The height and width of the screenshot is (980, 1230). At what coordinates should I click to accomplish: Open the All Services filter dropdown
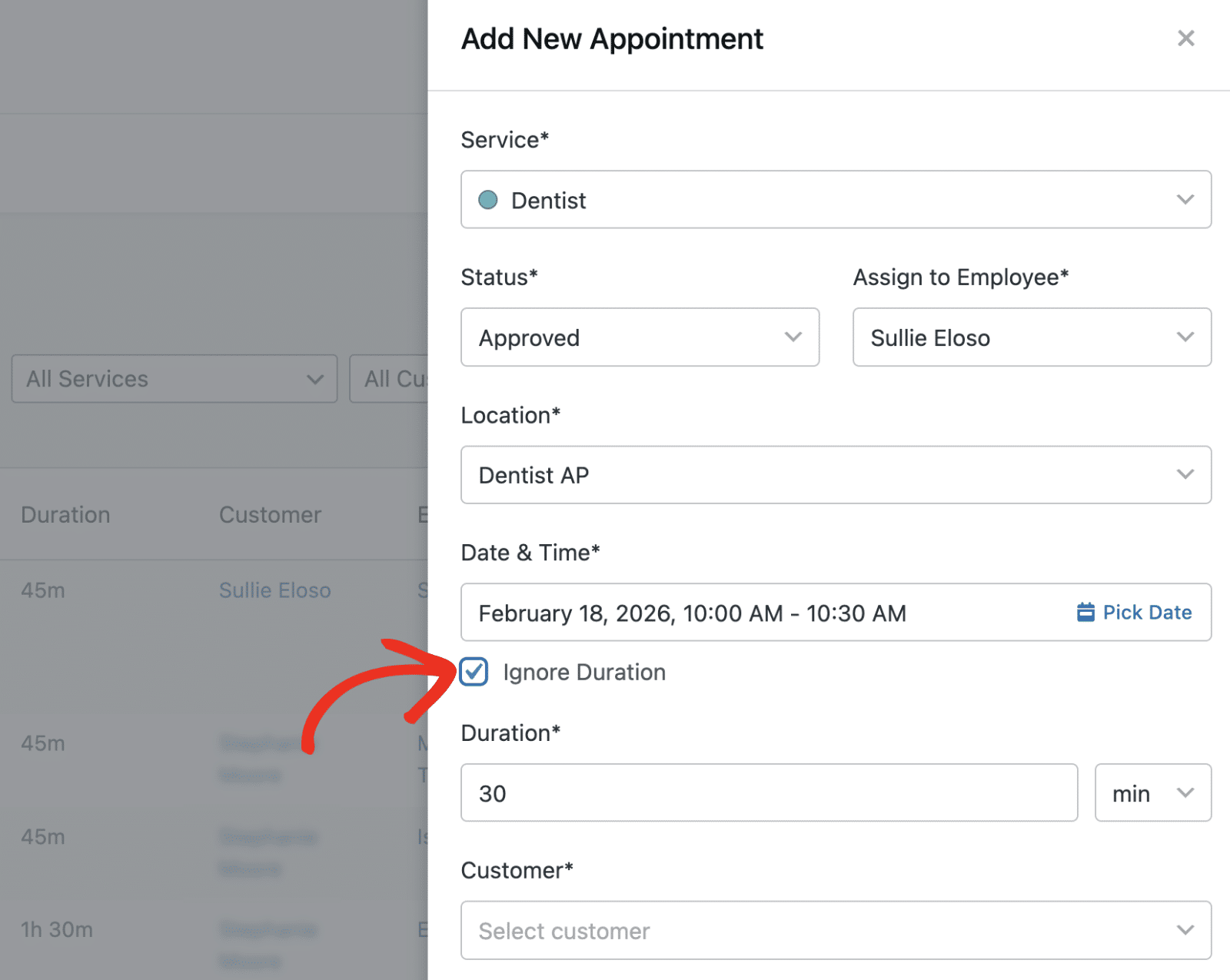(x=175, y=379)
